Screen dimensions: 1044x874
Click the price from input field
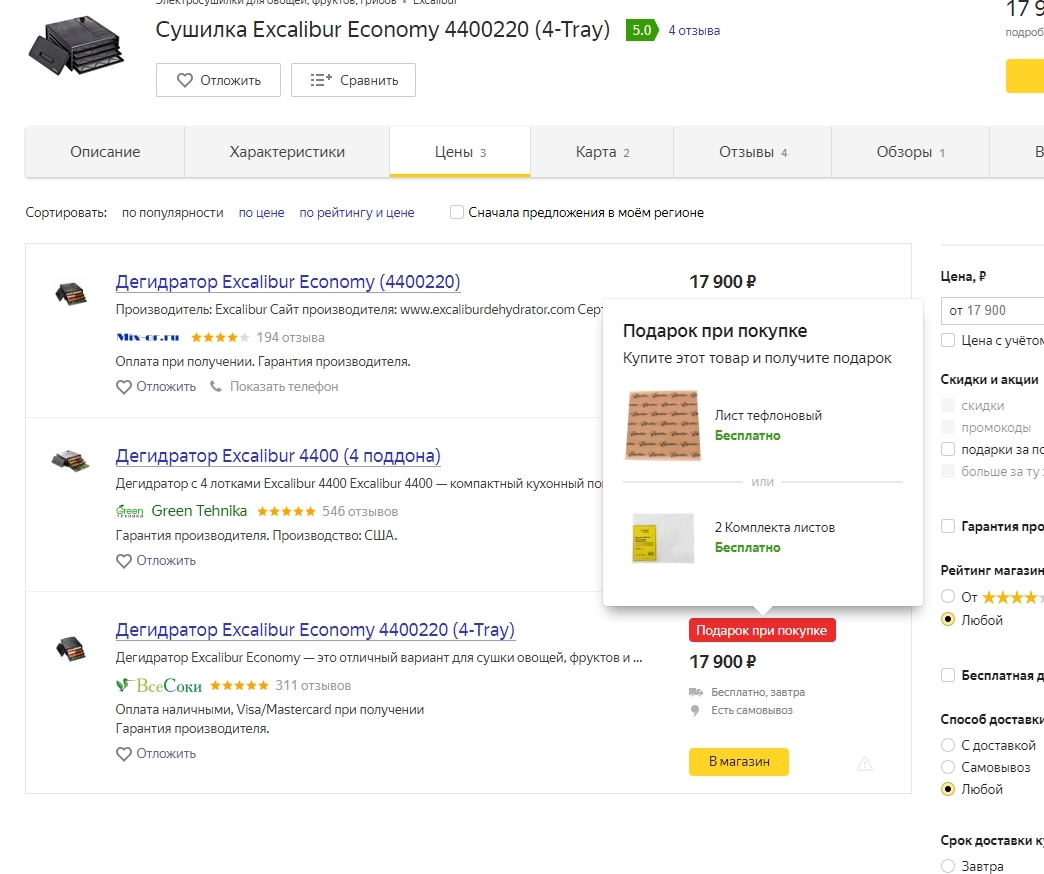tap(992, 310)
